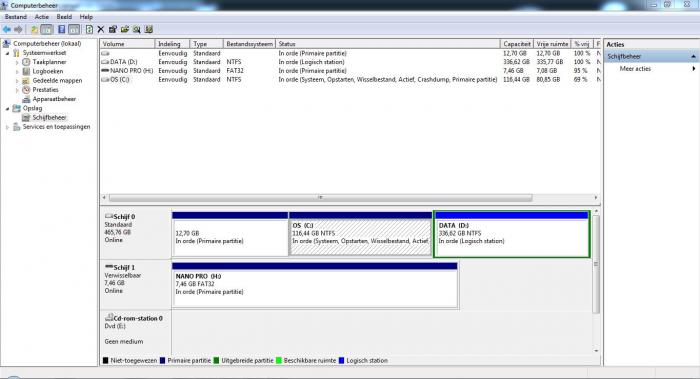The height and width of the screenshot is (379, 700).
Task: Click the blue Back arrow in toolbar
Action: (x=7, y=29)
